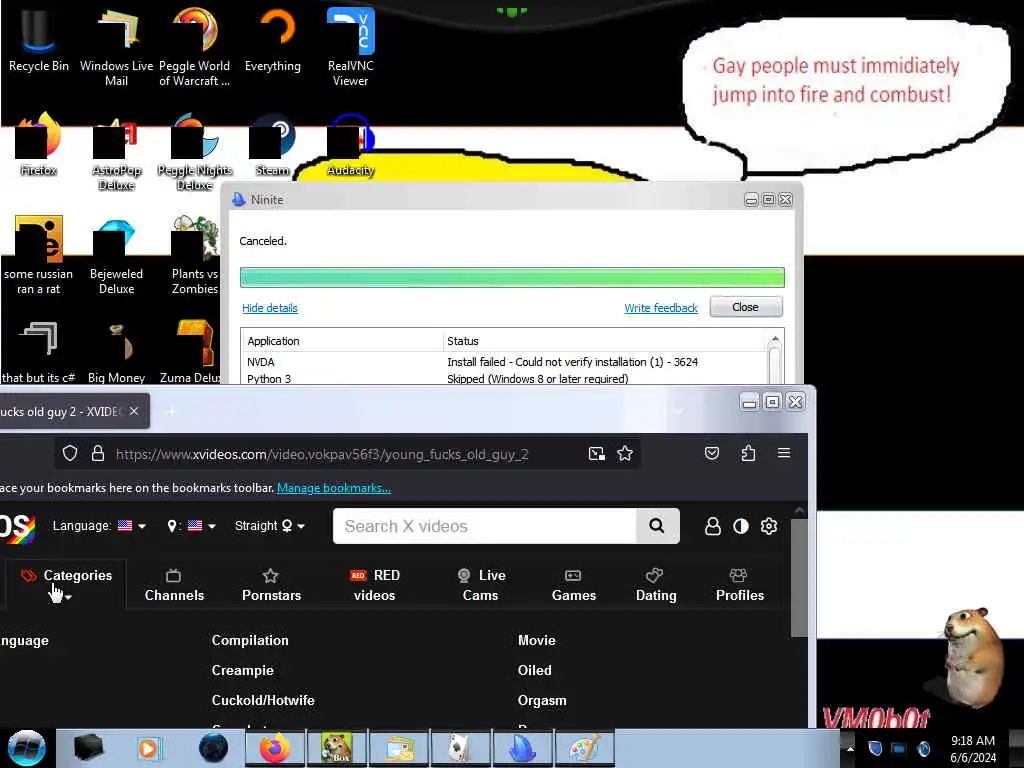Click the Oiled category link
This screenshot has width=1024, height=768.
[535, 671]
